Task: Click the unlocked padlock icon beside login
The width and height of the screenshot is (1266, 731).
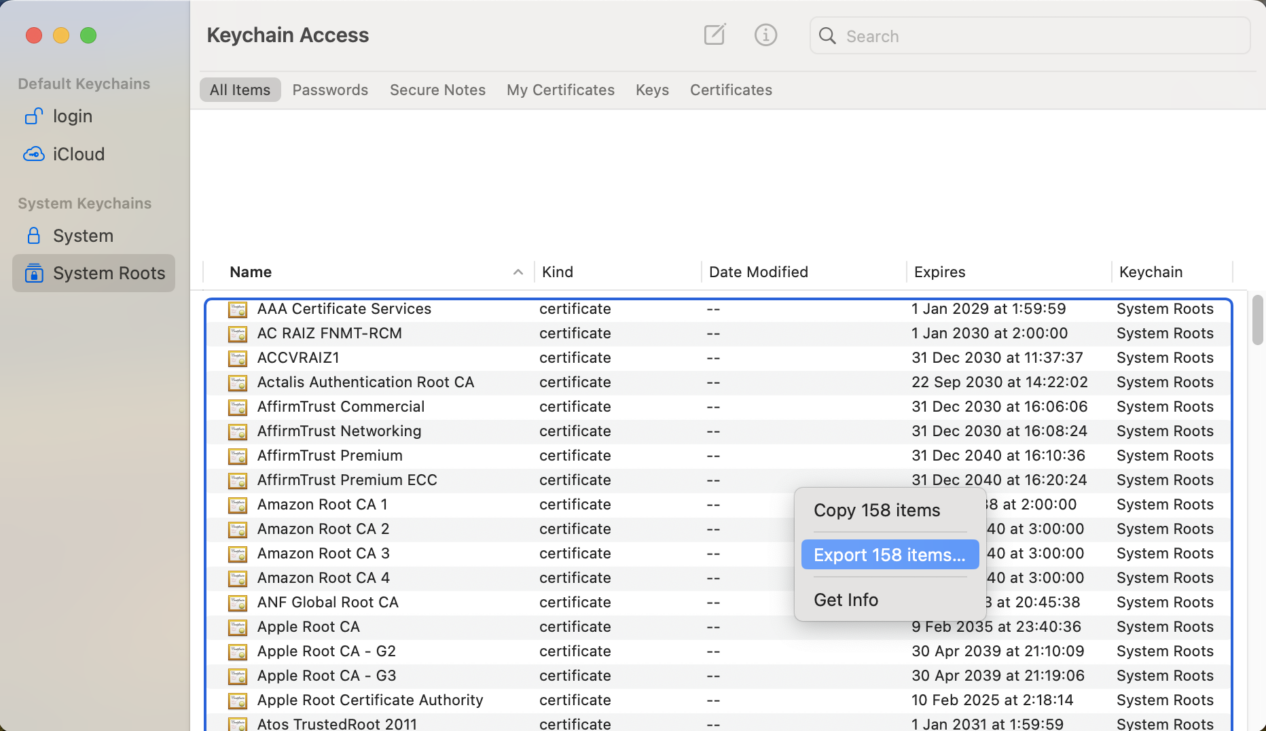Action: (34, 116)
